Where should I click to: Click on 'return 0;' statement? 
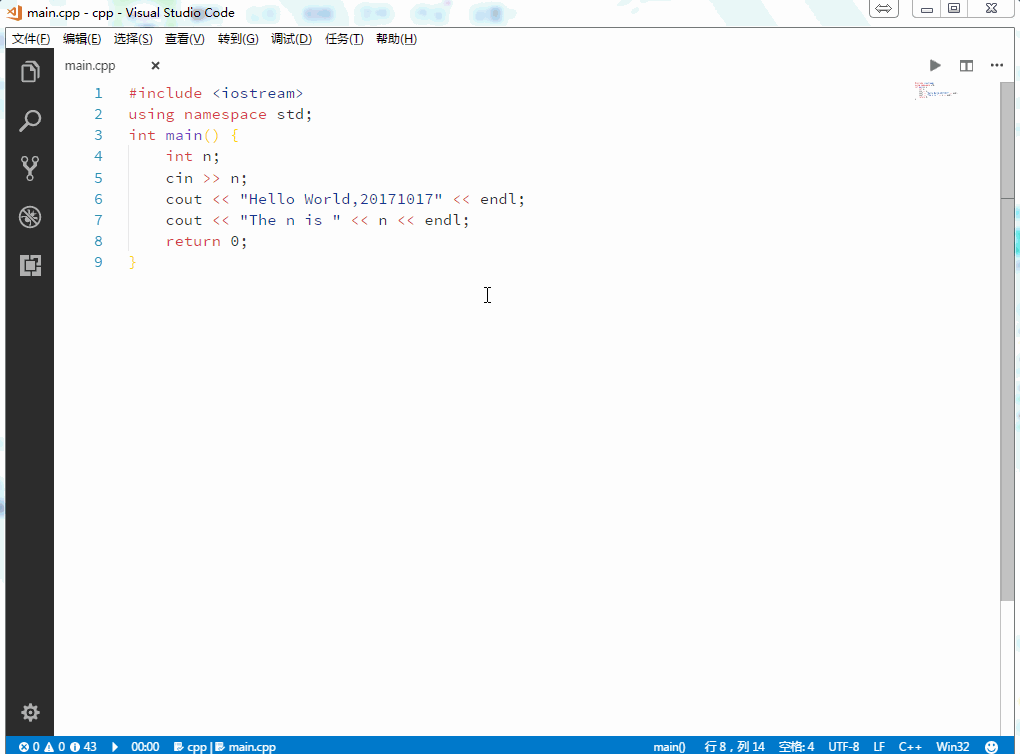point(206,241)
